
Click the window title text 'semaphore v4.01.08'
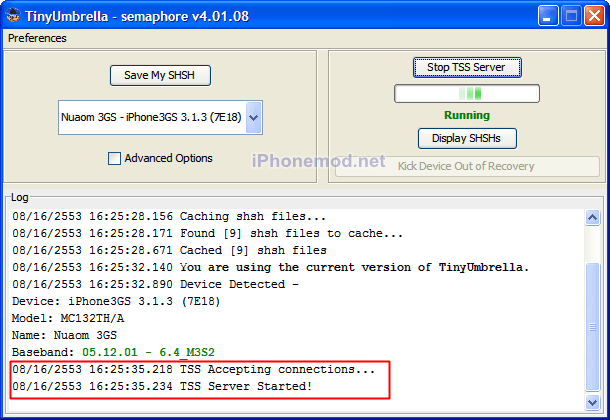(x=185, y=16)
